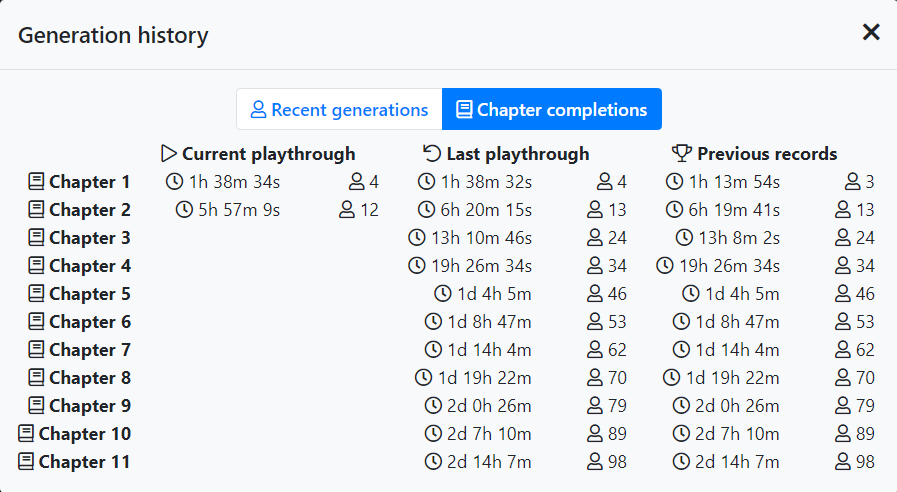Click the Generation history title

point(113,35)
